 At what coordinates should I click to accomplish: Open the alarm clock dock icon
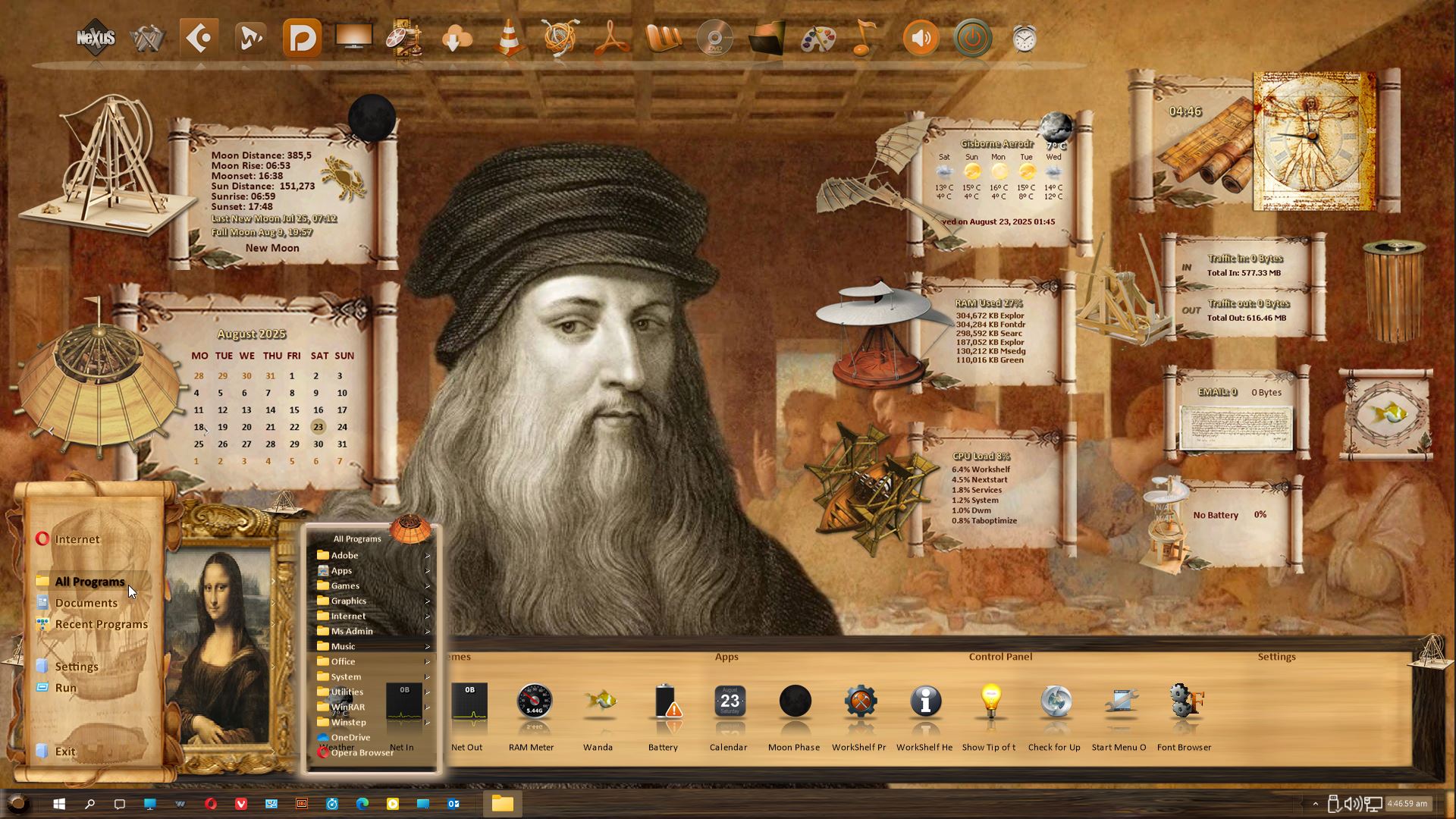(x=1024, y=38)
